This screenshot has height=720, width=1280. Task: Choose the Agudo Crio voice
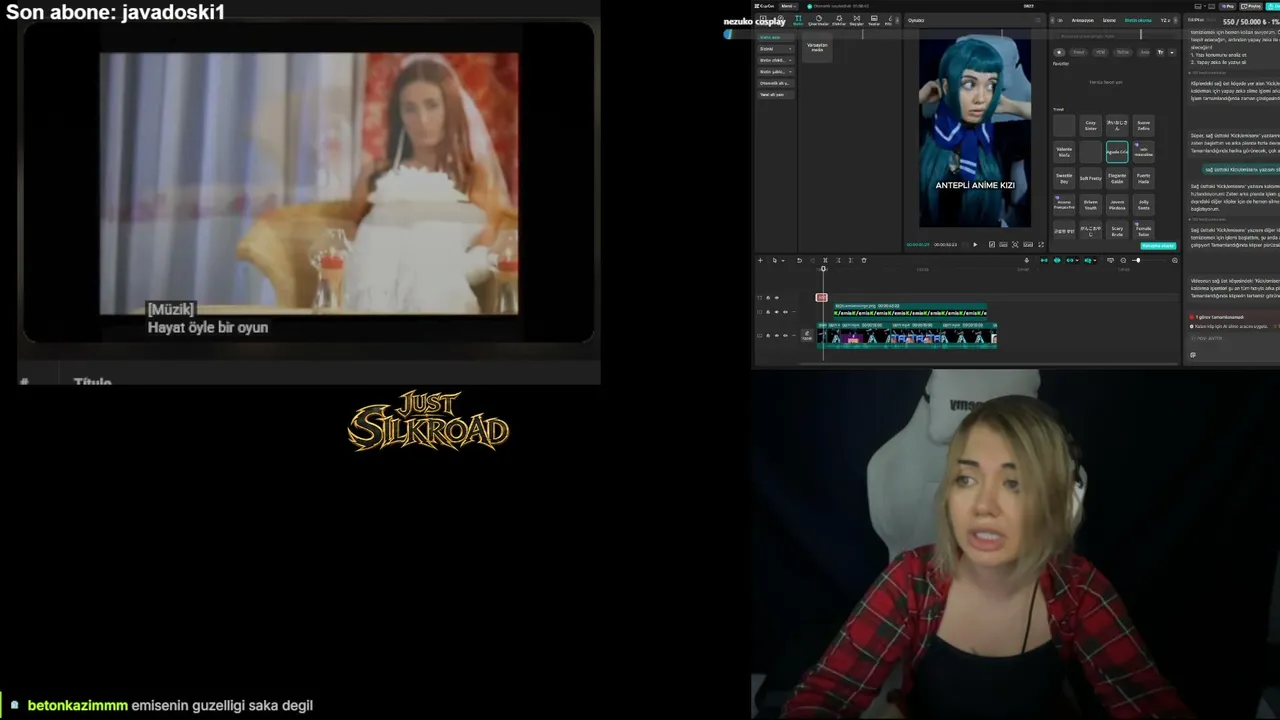[x=1117, y=152]
